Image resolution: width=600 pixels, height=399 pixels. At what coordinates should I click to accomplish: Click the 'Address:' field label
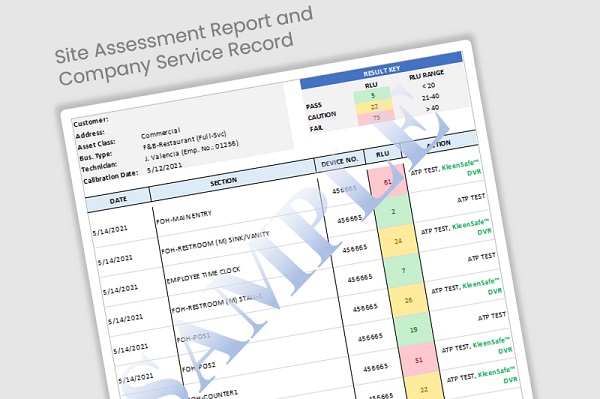pos(90,134)
